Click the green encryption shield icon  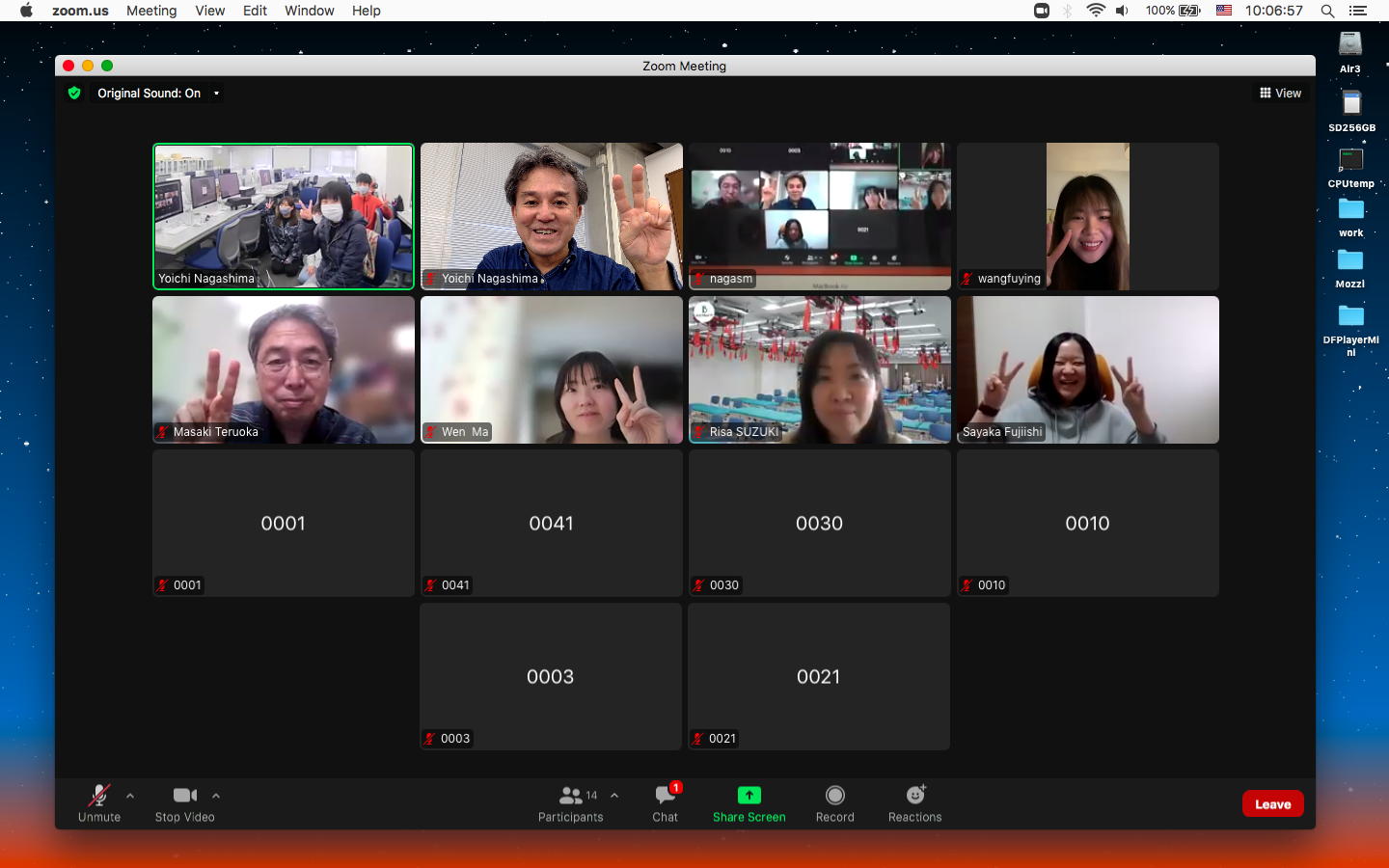tap(74, 94)
